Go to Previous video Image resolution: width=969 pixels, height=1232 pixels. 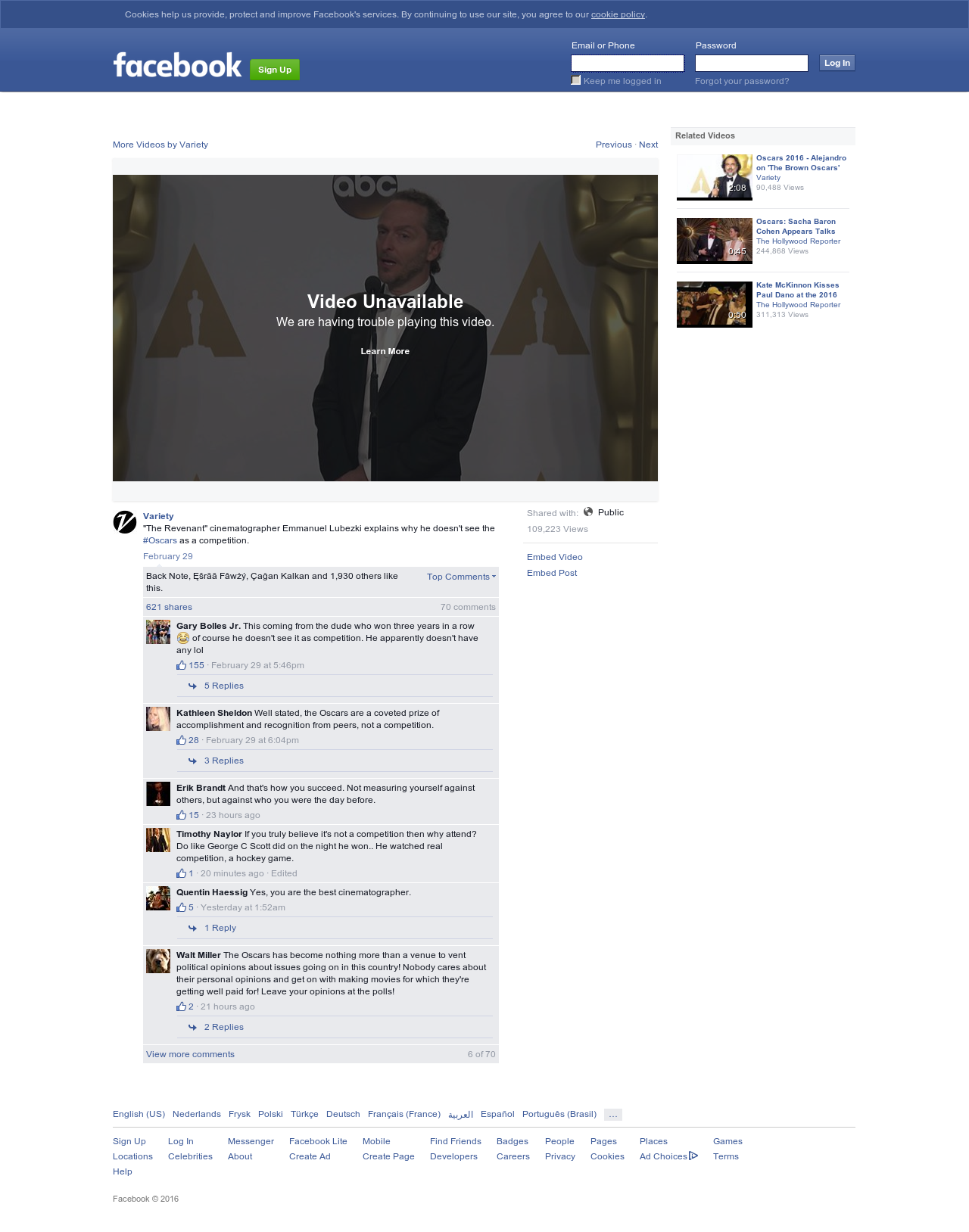[614, 145]
